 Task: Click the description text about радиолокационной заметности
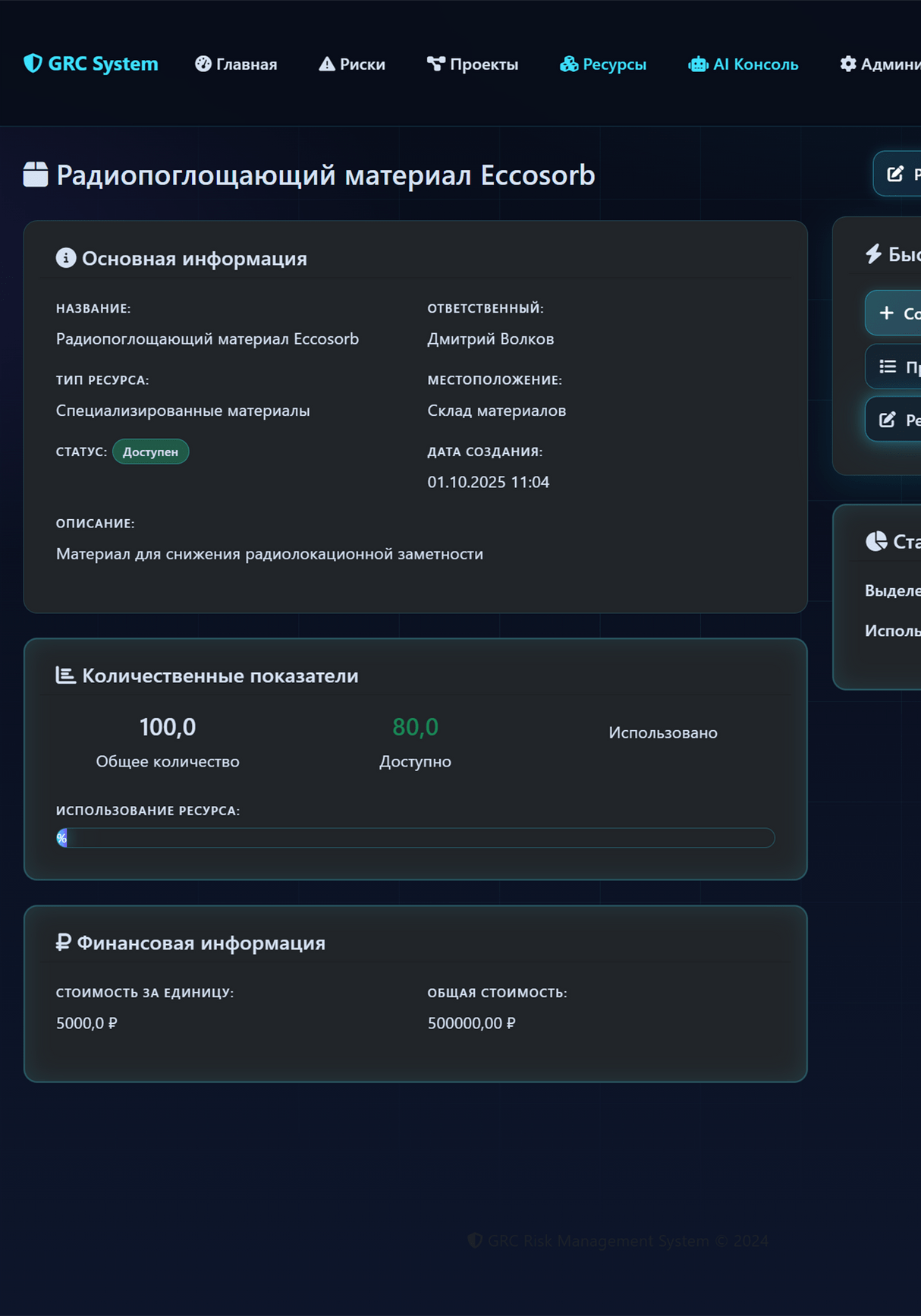click(269, 554)
